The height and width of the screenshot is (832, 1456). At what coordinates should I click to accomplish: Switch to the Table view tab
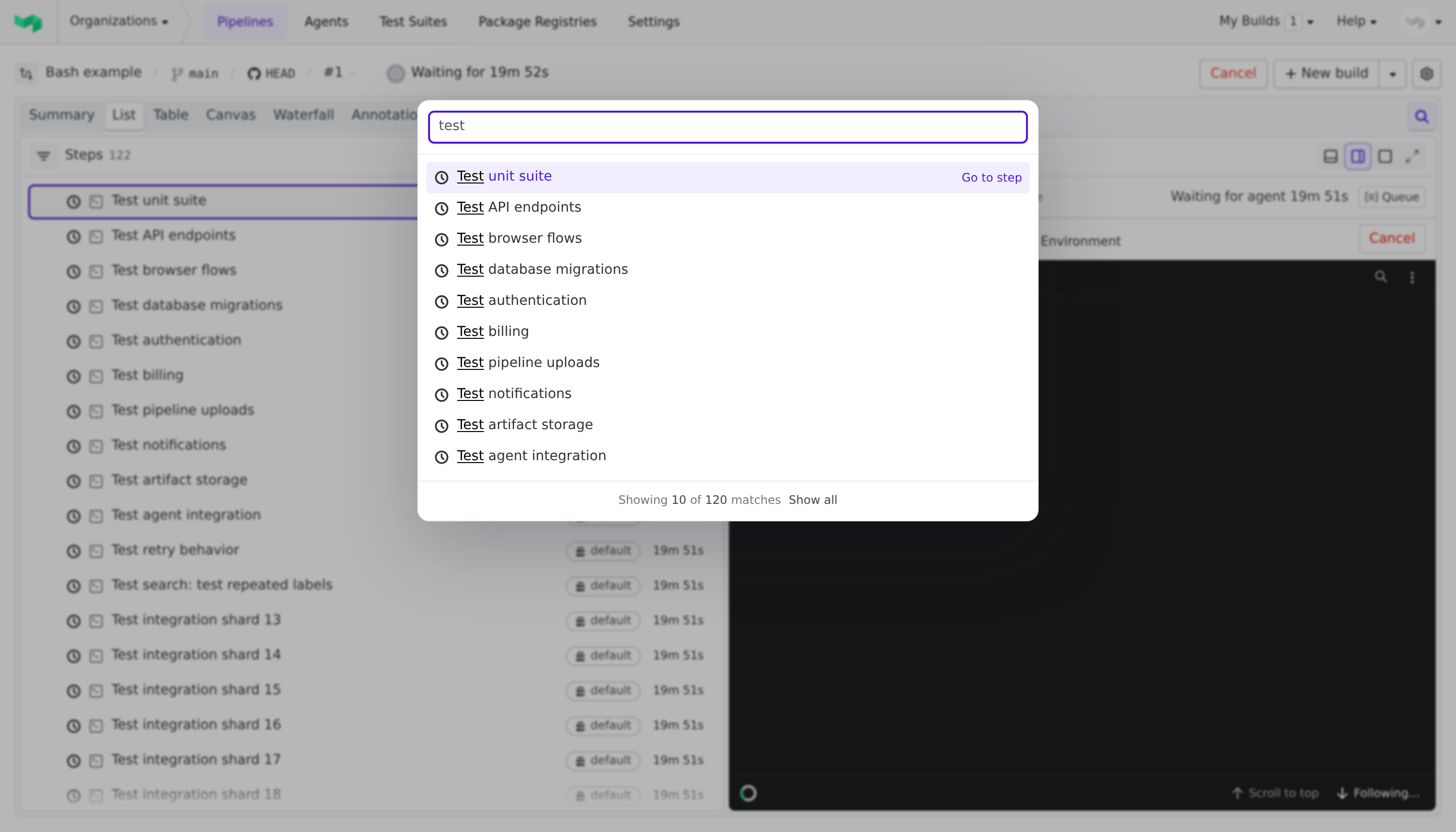coord(171,115)
